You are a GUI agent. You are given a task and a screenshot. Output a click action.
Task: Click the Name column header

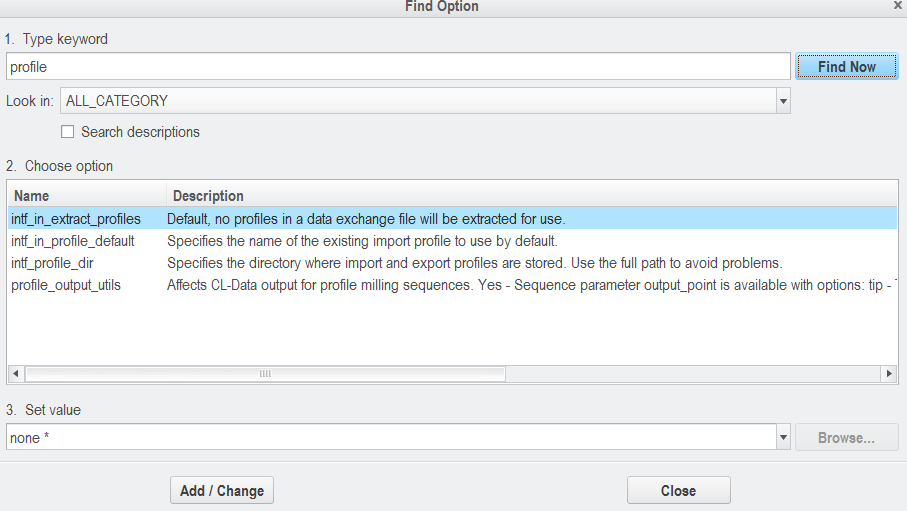tap(86, 196)
